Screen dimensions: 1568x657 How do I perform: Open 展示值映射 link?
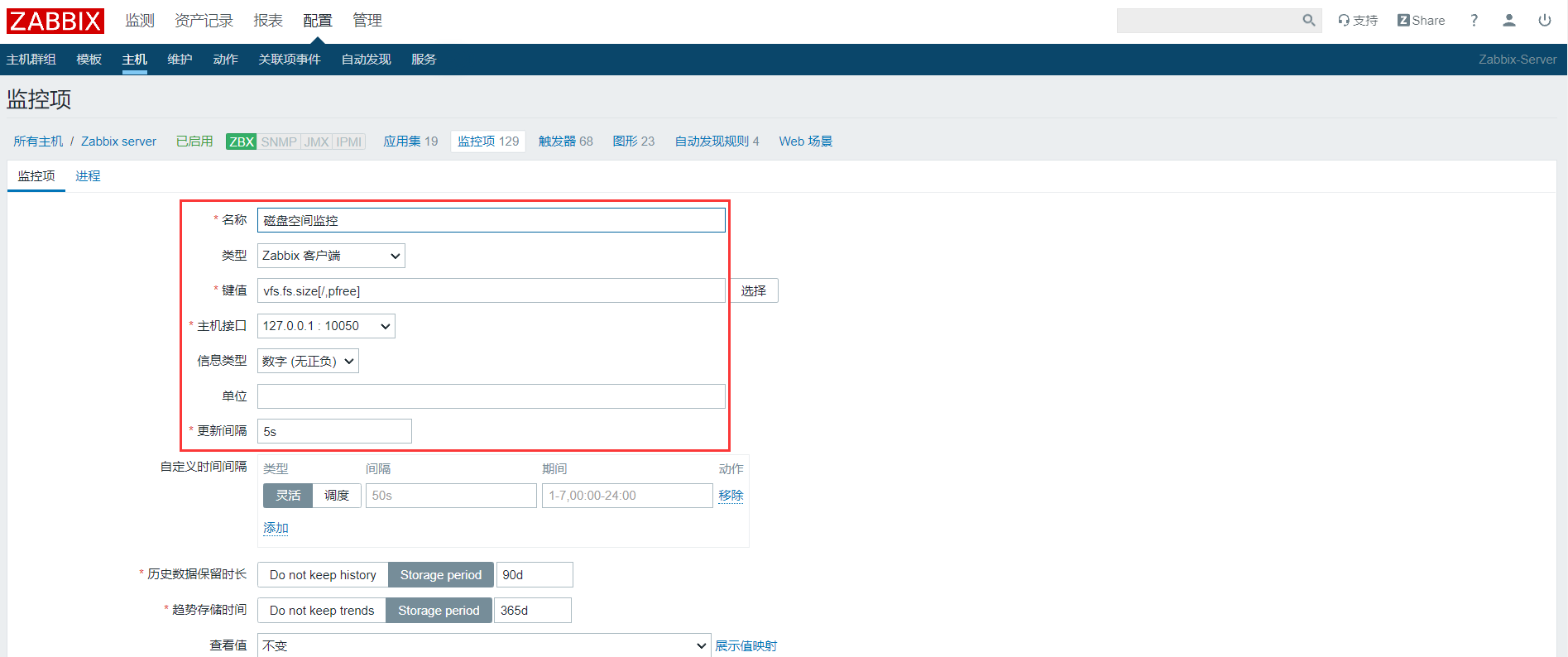746,646
